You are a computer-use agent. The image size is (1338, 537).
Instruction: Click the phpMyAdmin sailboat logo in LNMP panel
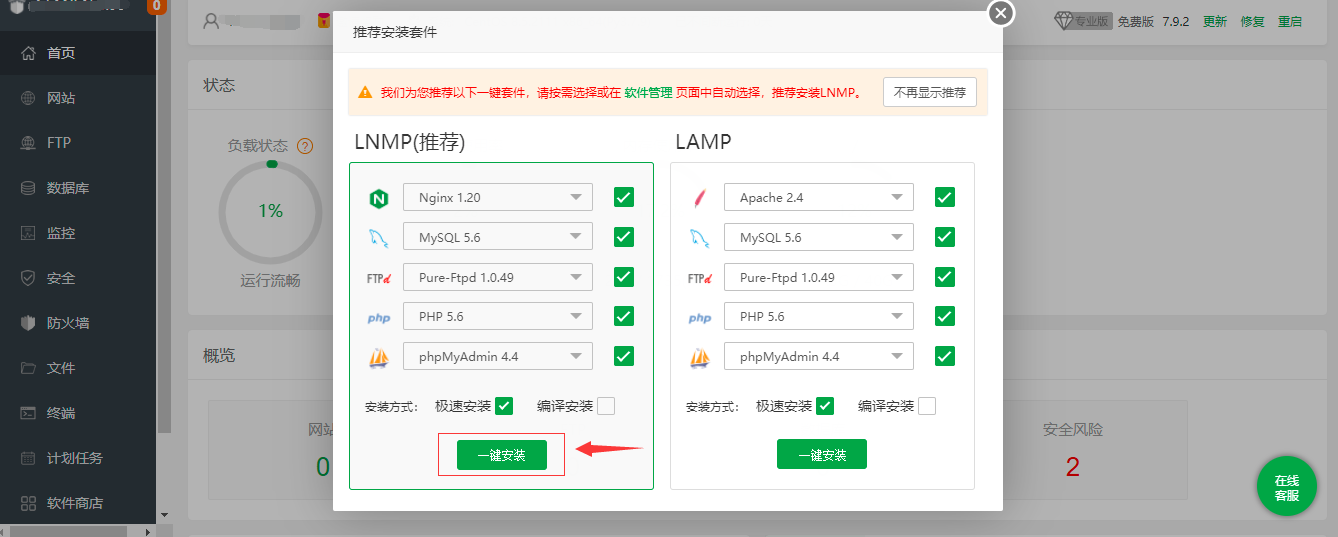[378, 357]
